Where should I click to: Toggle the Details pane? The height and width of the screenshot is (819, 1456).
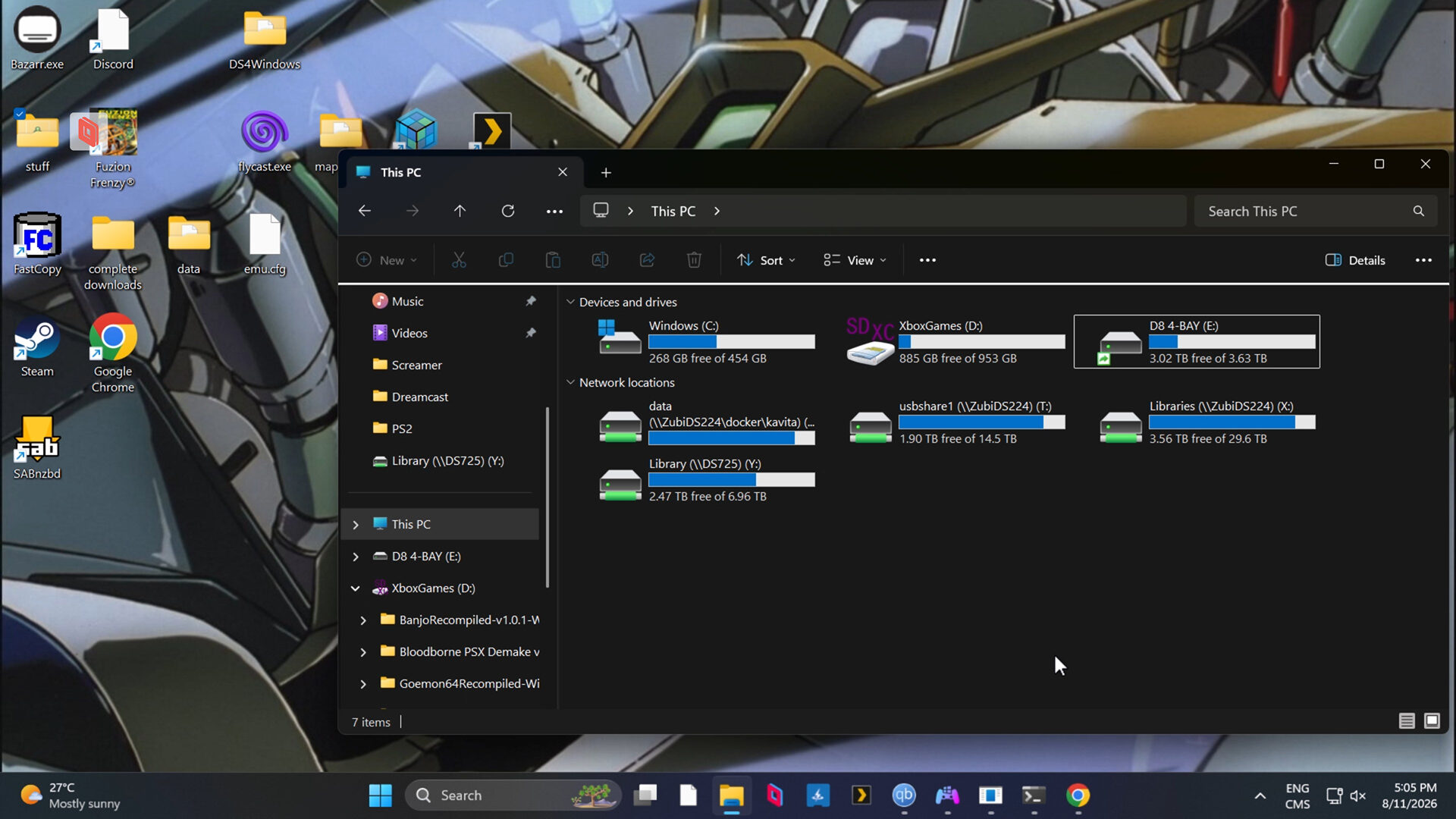1355,260
